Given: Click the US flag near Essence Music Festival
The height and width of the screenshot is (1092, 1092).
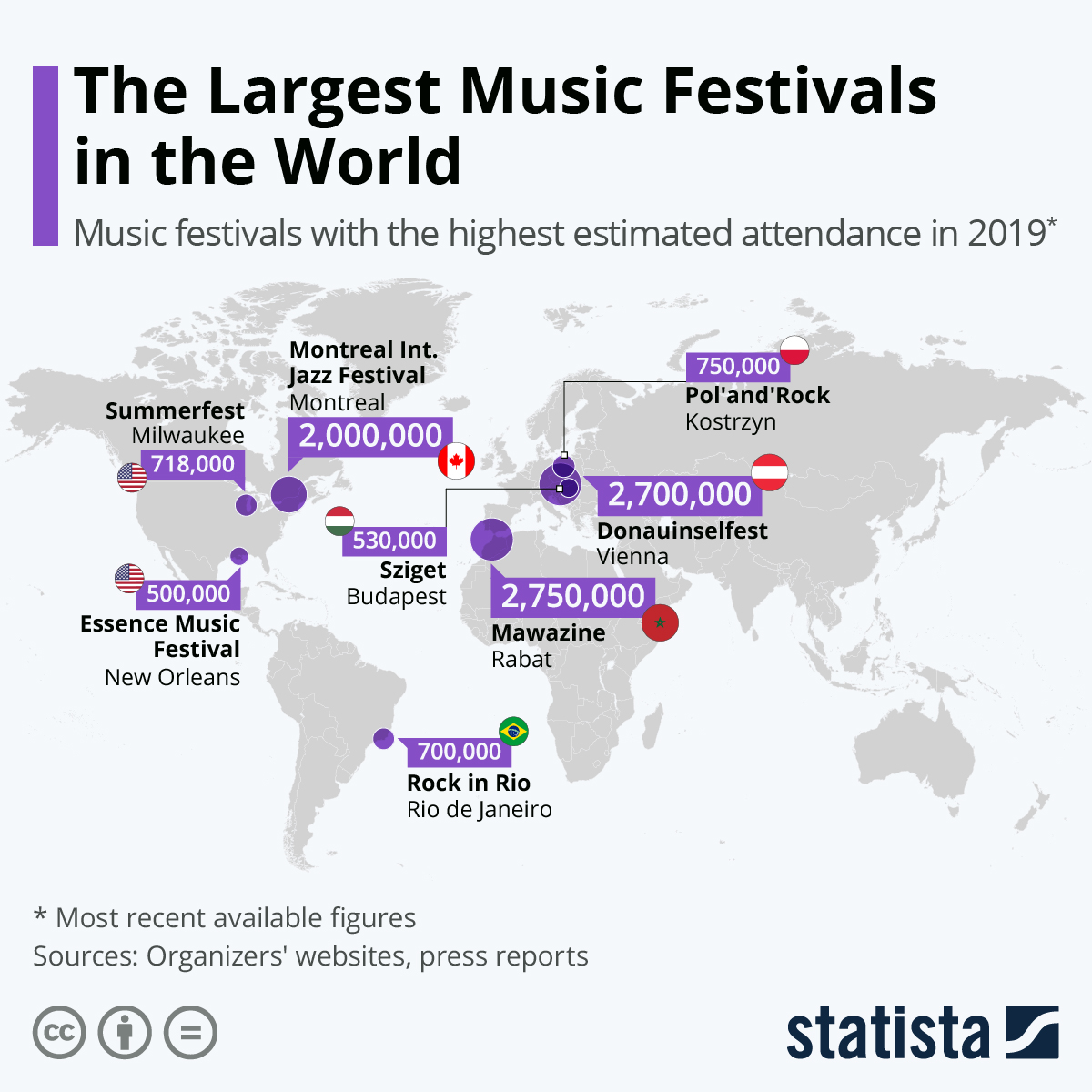Looking at the screenshot, I should click(129, 577).
